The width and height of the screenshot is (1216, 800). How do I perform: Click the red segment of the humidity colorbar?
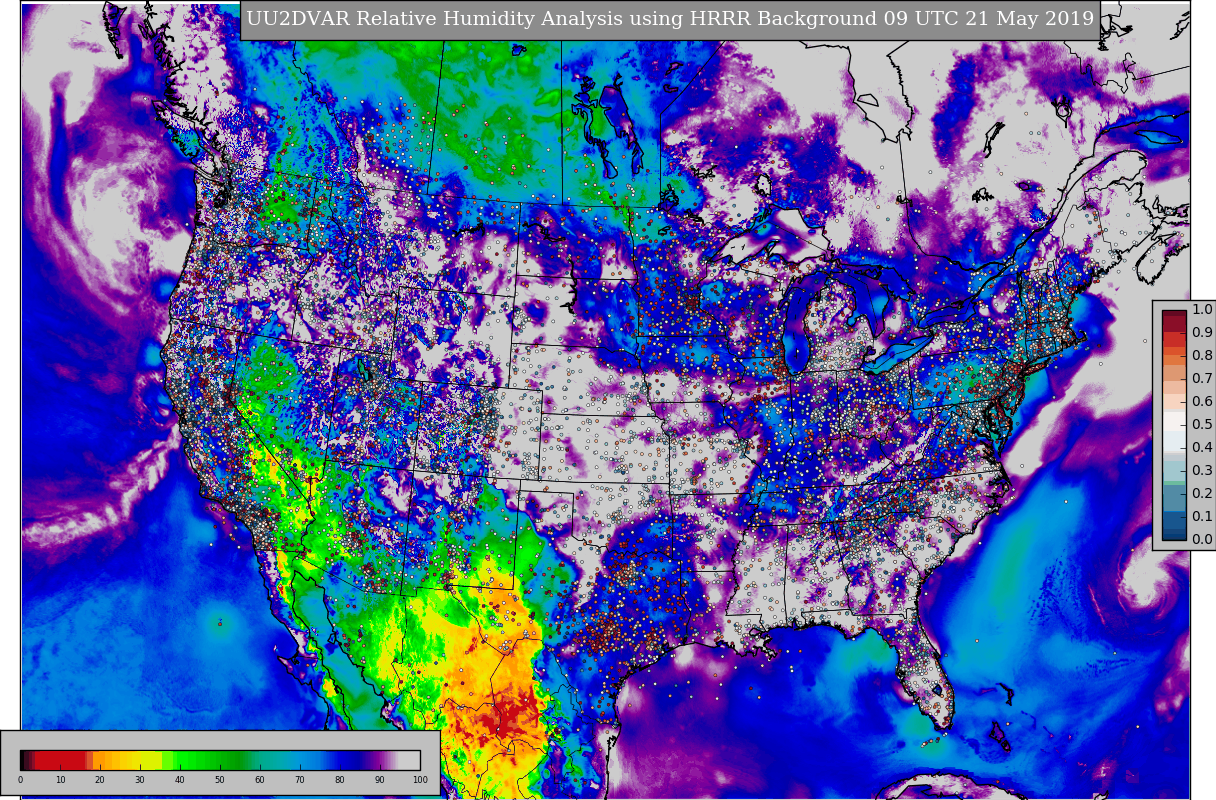60,760
